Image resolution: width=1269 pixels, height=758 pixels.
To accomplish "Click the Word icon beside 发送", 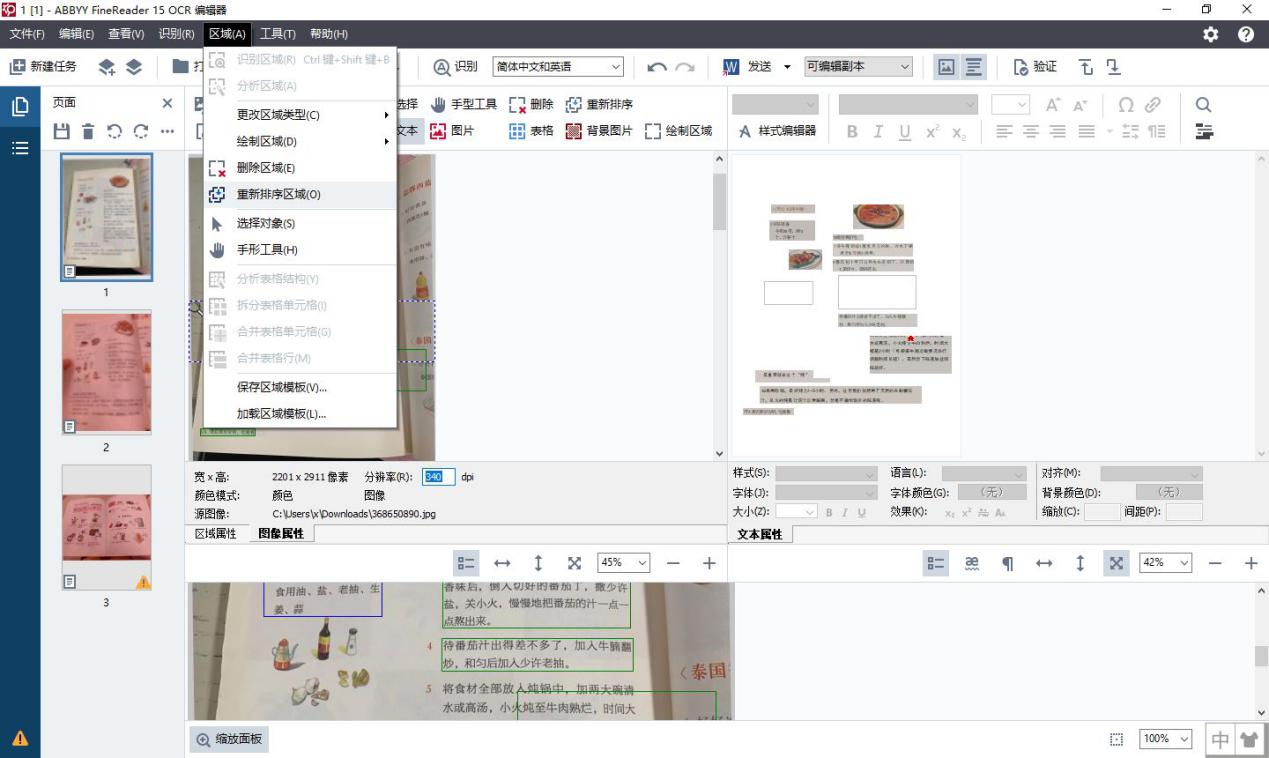I will (730, 67).
